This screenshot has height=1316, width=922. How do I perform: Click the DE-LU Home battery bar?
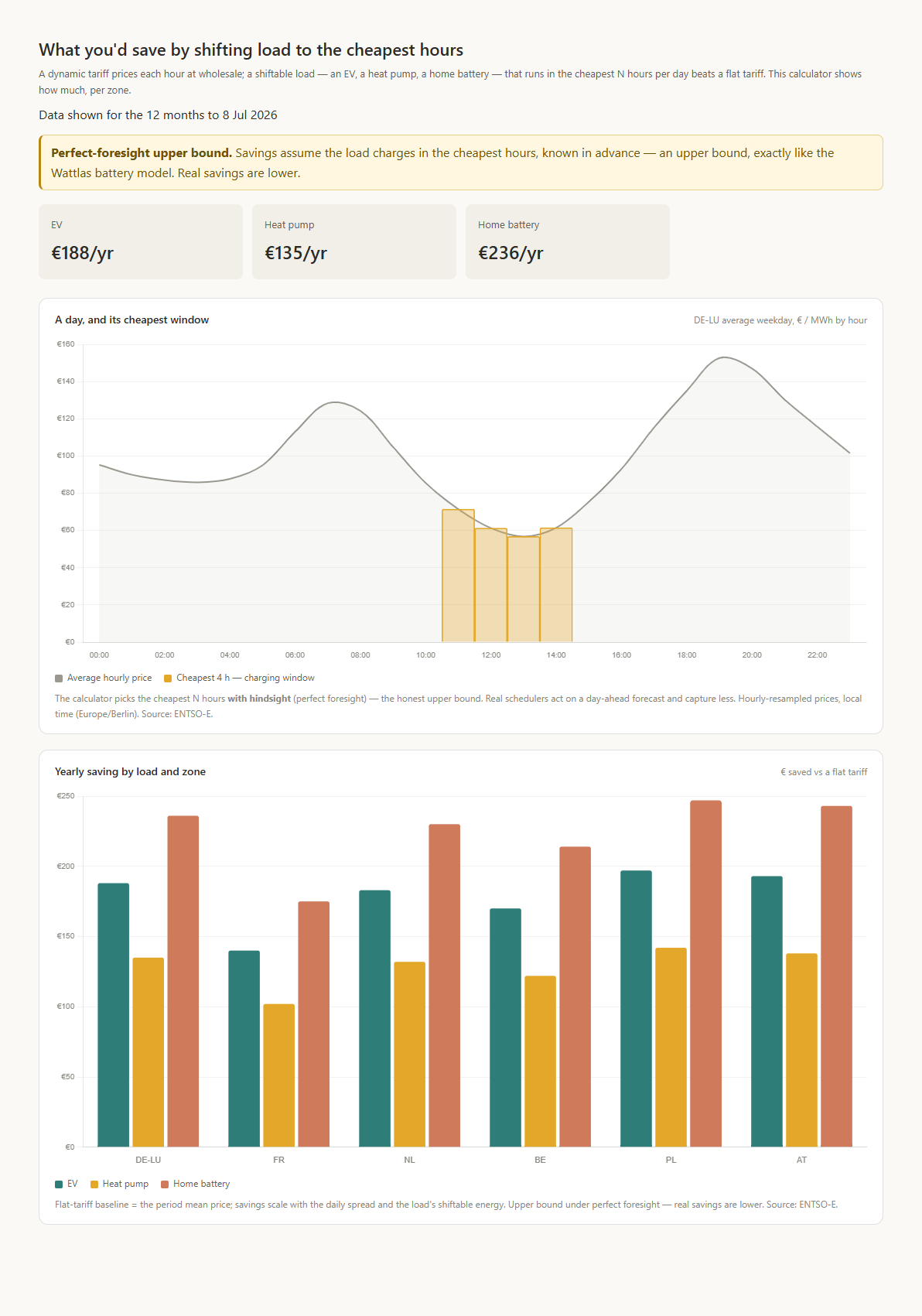[x=183, y=981]
